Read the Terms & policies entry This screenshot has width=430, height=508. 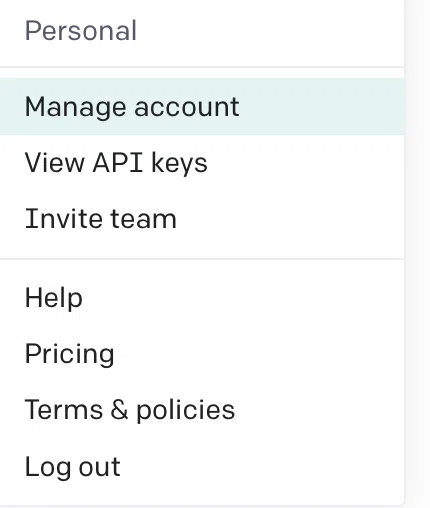click(202, 409)
